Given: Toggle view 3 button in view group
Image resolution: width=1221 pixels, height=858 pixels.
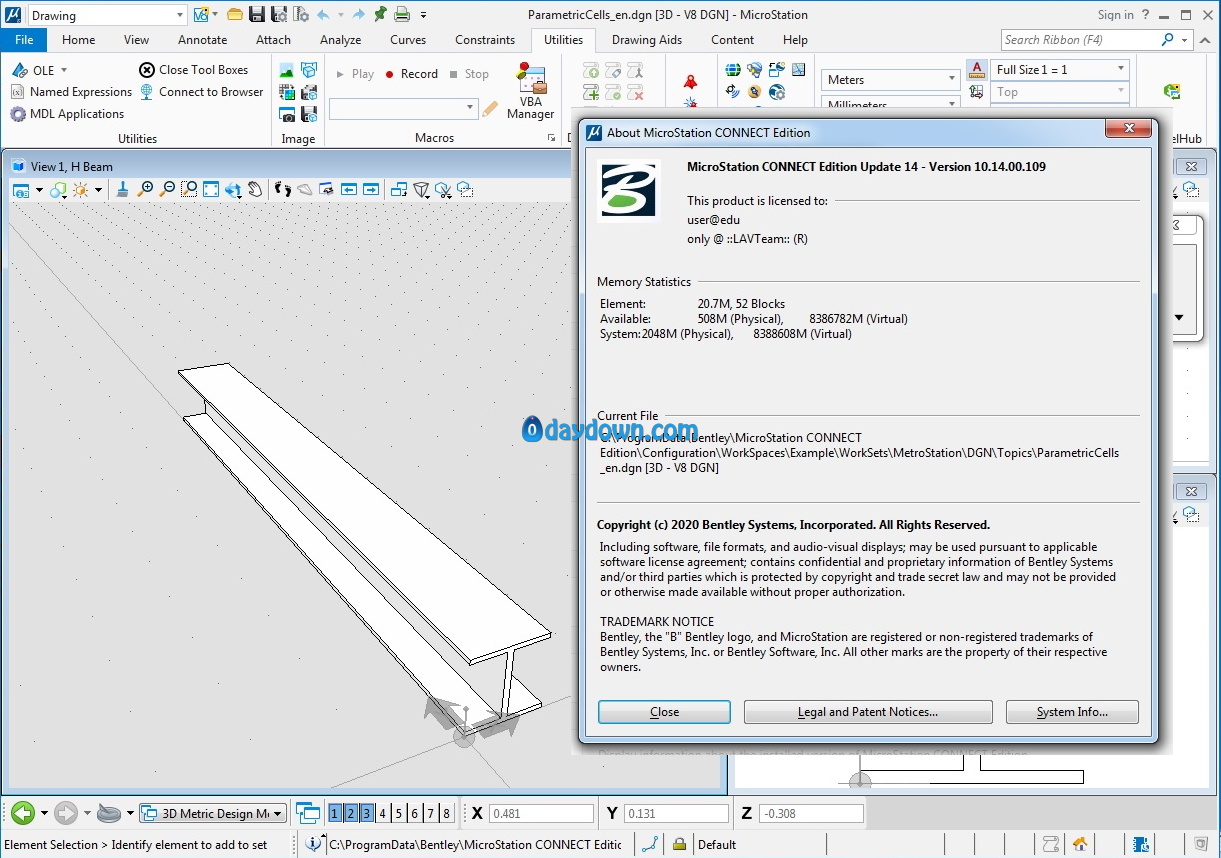Looking at the screenshot, I should coord(367,813).
